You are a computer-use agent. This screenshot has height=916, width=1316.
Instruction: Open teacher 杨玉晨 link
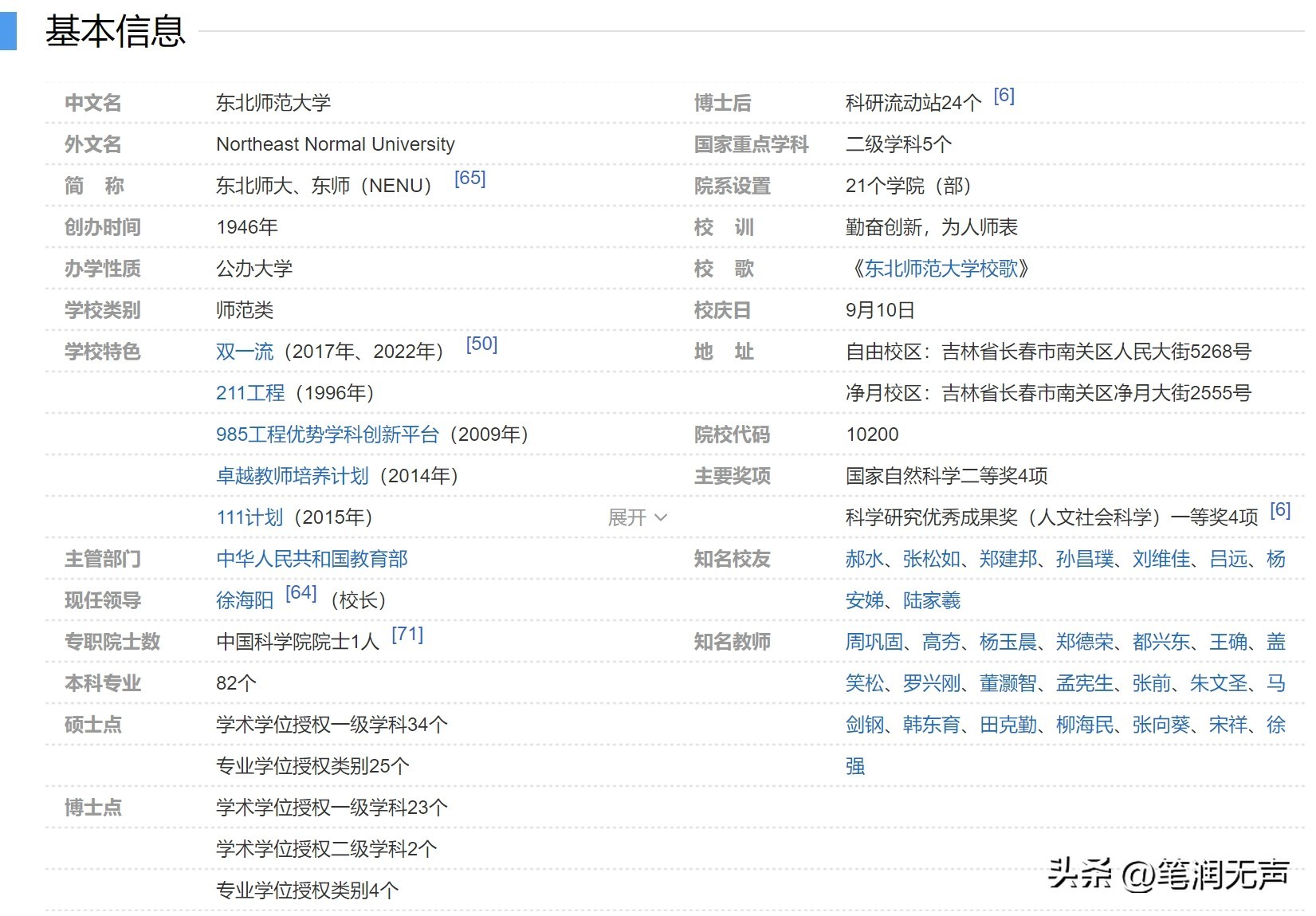click(1008, 642)
